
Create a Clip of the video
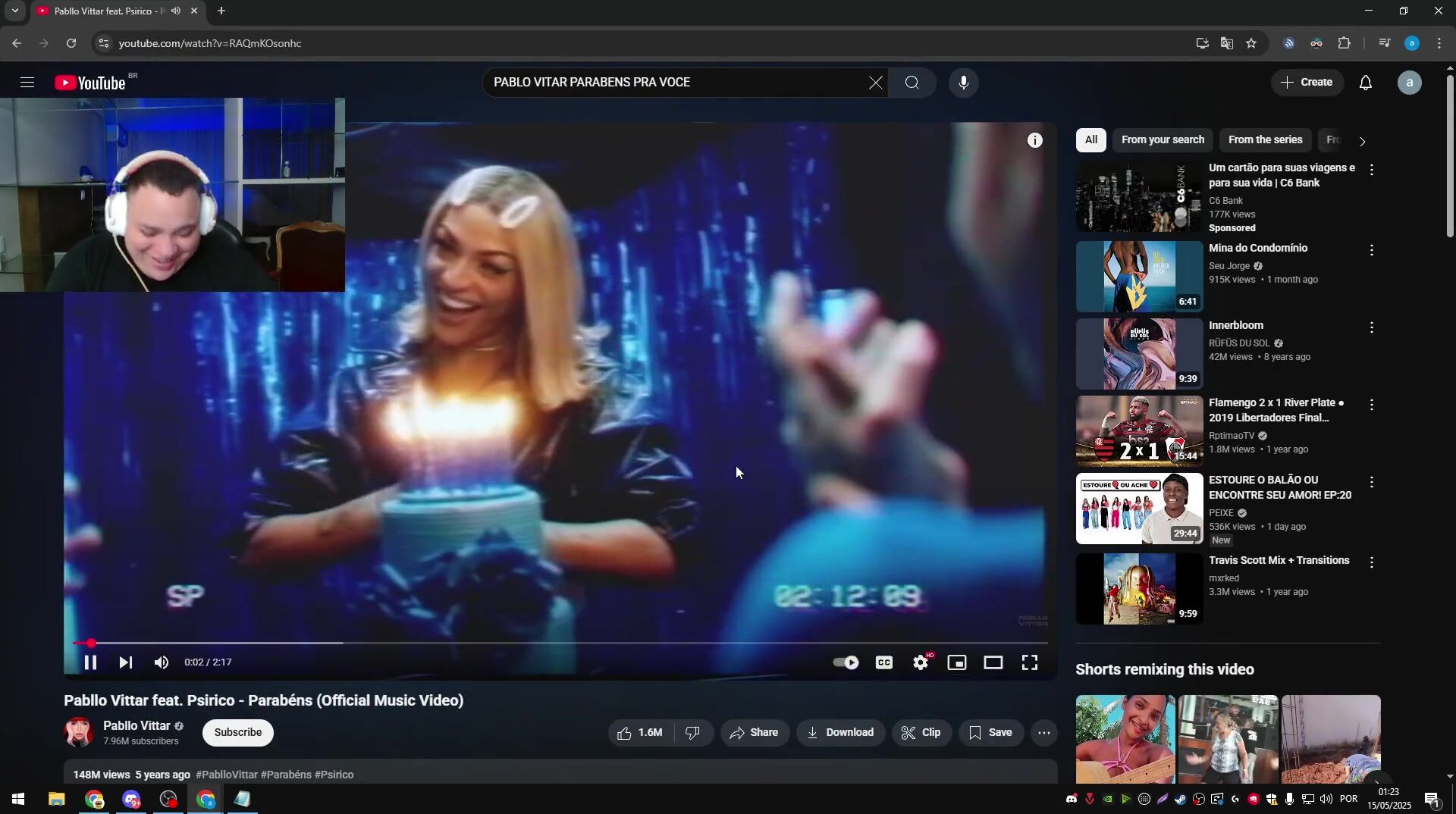click(921, 733)
